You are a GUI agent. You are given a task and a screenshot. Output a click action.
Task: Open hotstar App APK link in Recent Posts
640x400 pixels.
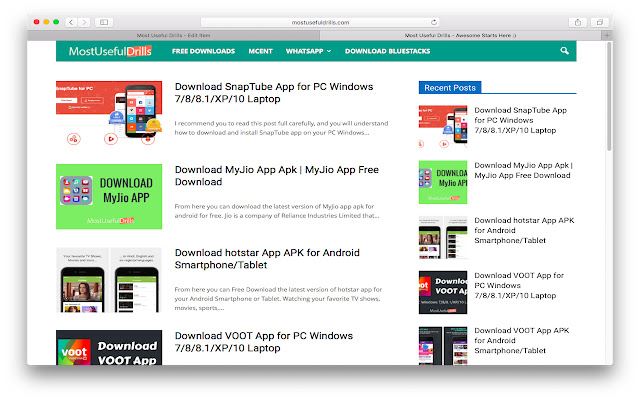(x=524, y=230)
